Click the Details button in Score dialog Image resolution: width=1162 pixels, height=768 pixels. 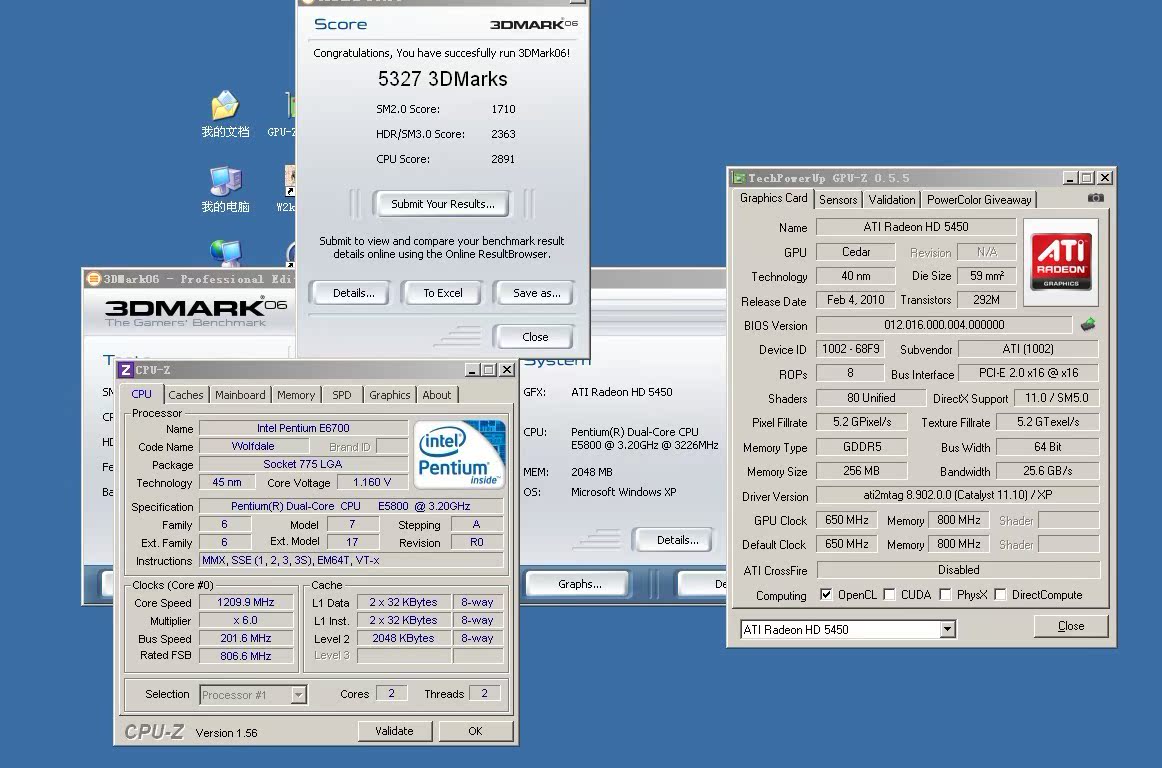[x=353, y=293]
